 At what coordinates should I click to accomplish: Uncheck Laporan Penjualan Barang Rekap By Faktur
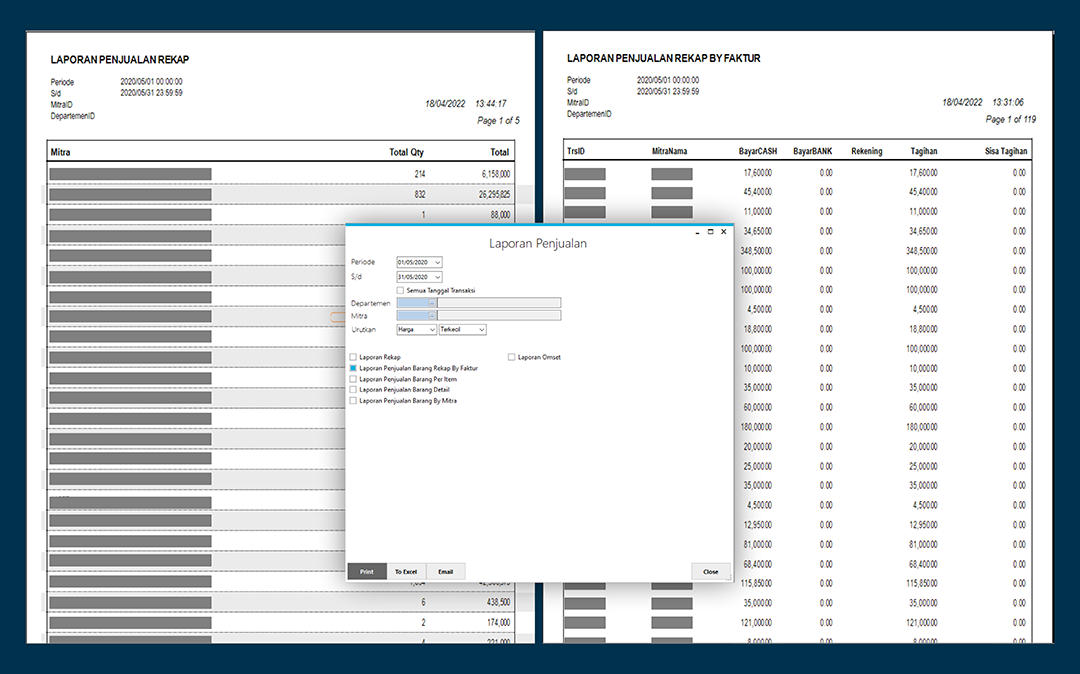pyautogui.click(x=353, y=368)
